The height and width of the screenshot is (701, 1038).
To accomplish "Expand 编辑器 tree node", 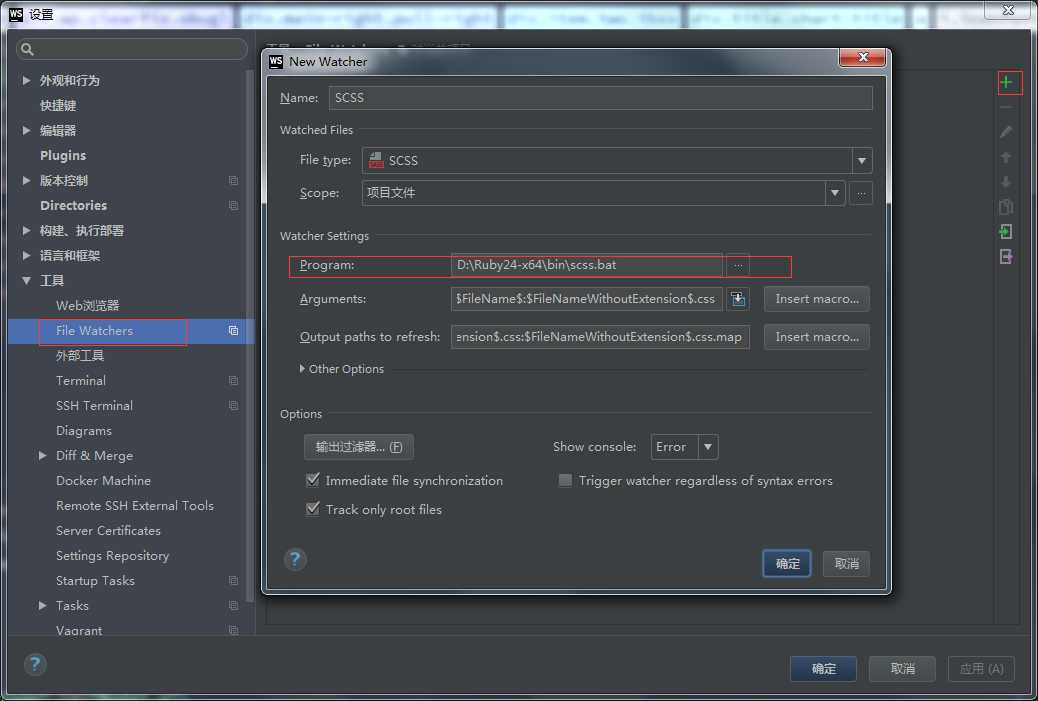I will tap(26, 130).
